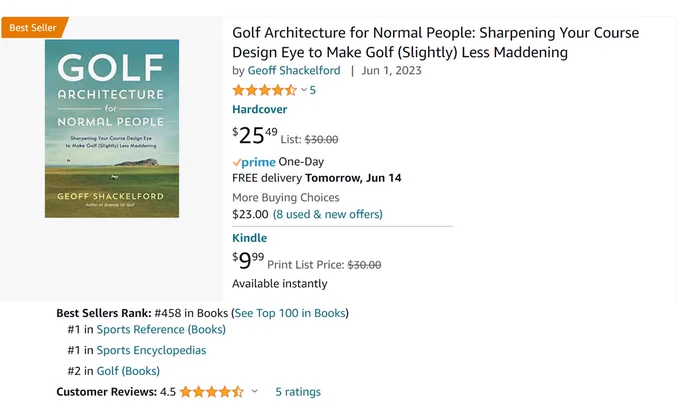
Task: Open 8 used & new offers
Action: (327, 214)
